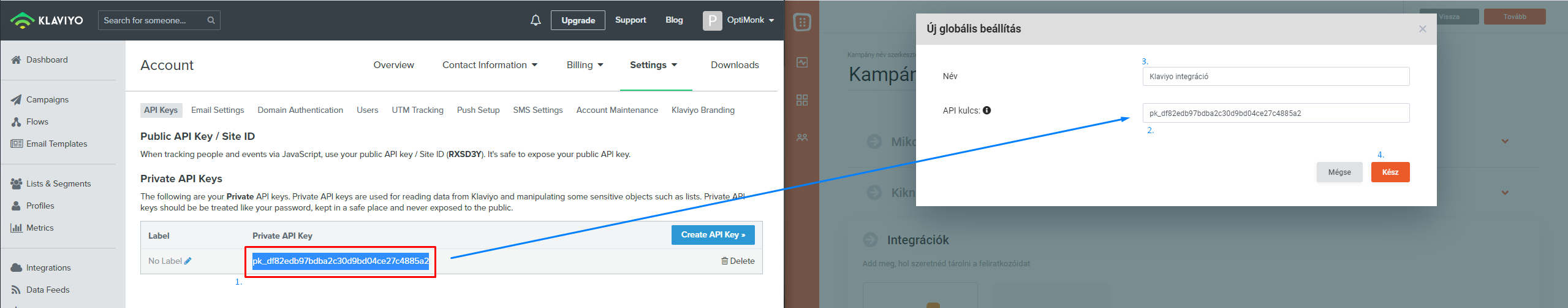Click OptiMonk top sidebar grid icon
1568x308 pixels.
802,23
